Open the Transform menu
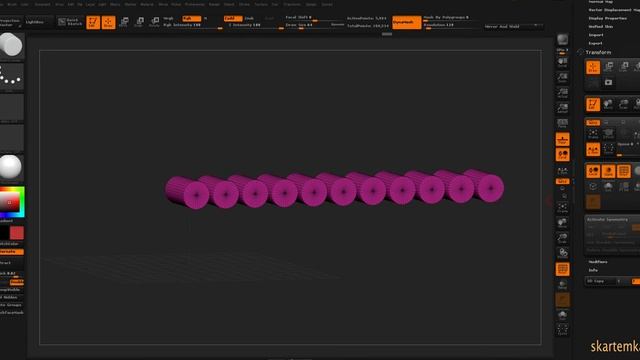 pos(292,4)
